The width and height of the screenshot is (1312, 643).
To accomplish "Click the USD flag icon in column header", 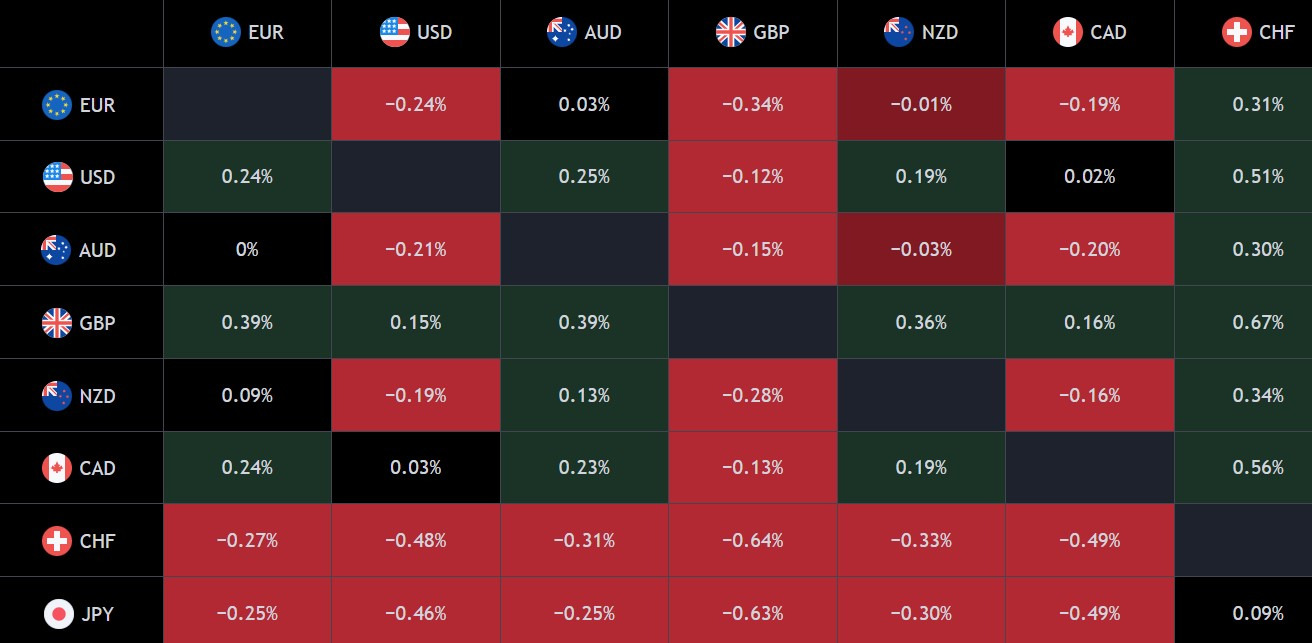I will 395,32.
